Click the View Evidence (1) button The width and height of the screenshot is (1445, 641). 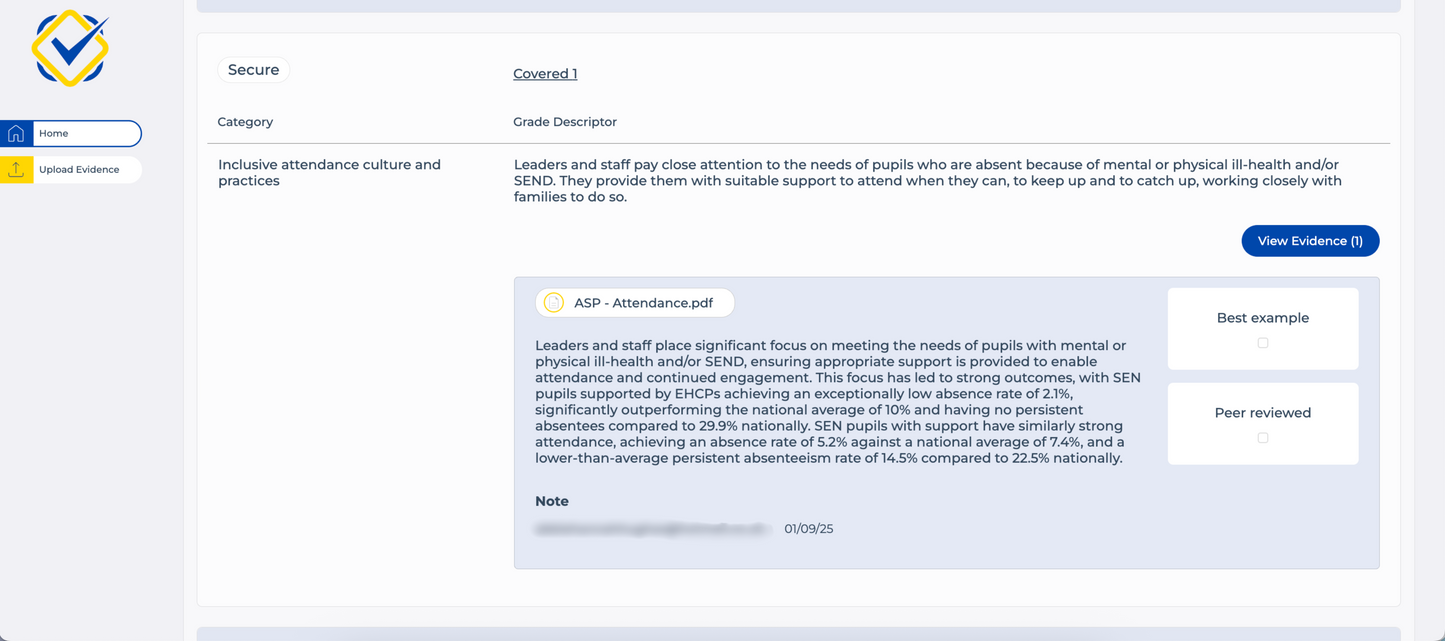coord(1310,240)
